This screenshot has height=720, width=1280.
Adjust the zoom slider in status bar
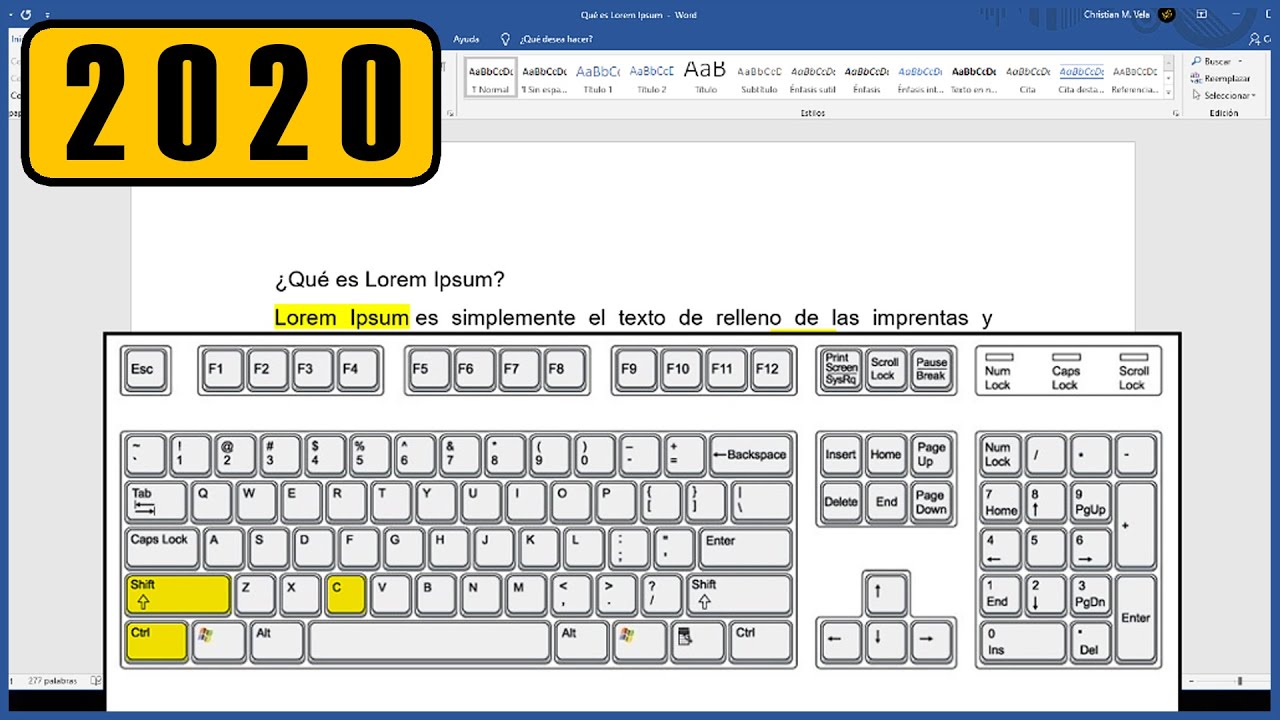(x=1239, y=681)
